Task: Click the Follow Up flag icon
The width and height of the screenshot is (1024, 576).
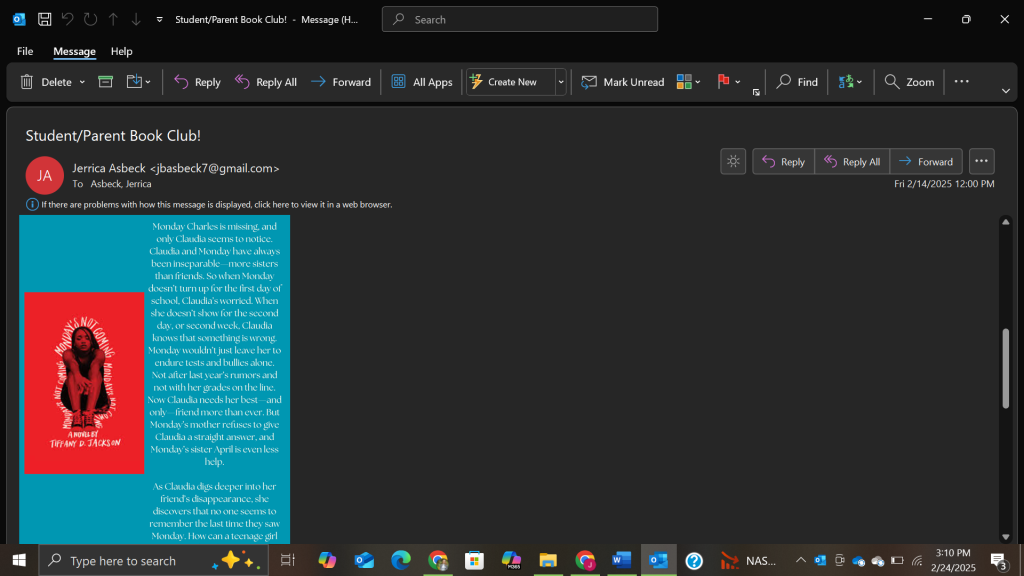Action: point(724,82)
